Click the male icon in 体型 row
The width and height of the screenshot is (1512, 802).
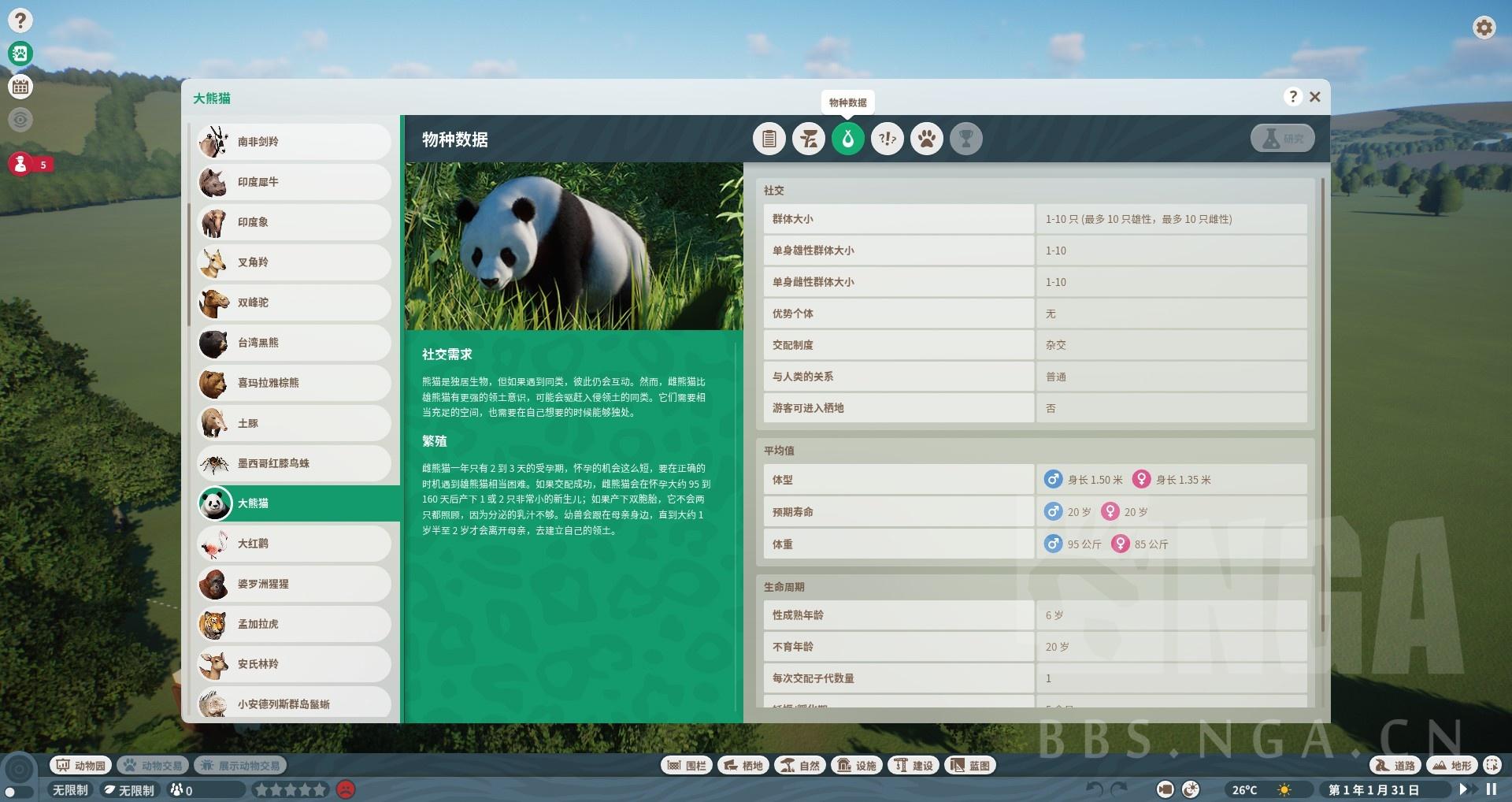pyautogui.click(x=1053, y=479)
